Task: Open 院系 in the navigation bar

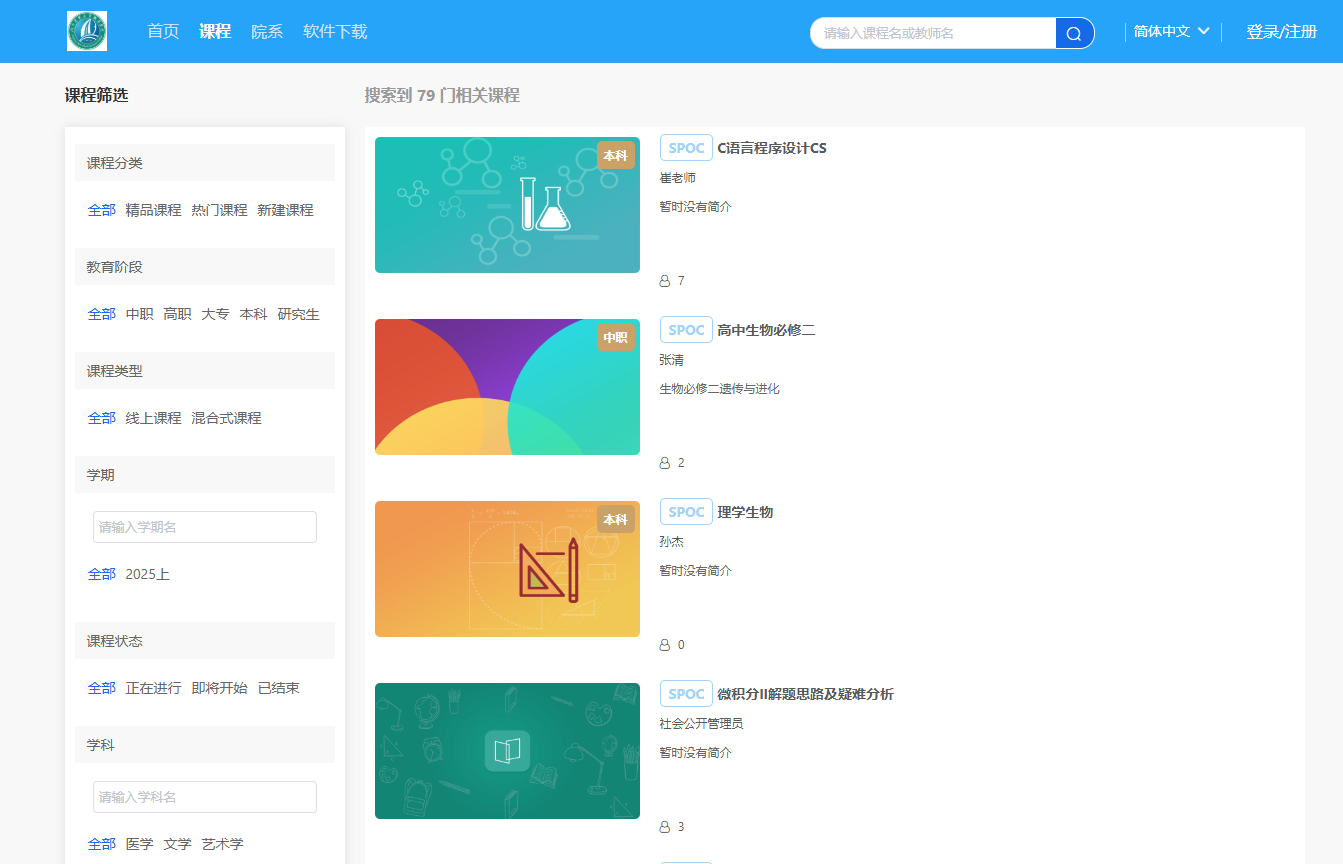Action: pos(267,31)
